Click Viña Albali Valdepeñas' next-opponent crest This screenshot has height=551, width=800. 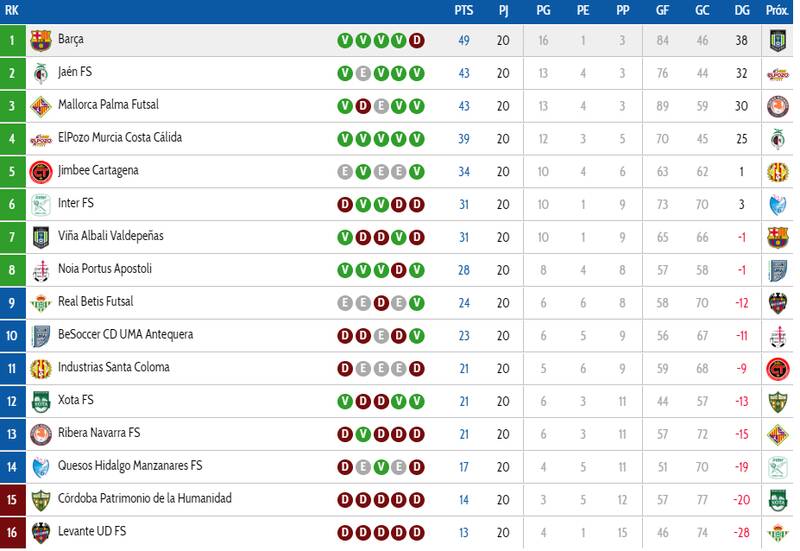coord(777,238)
